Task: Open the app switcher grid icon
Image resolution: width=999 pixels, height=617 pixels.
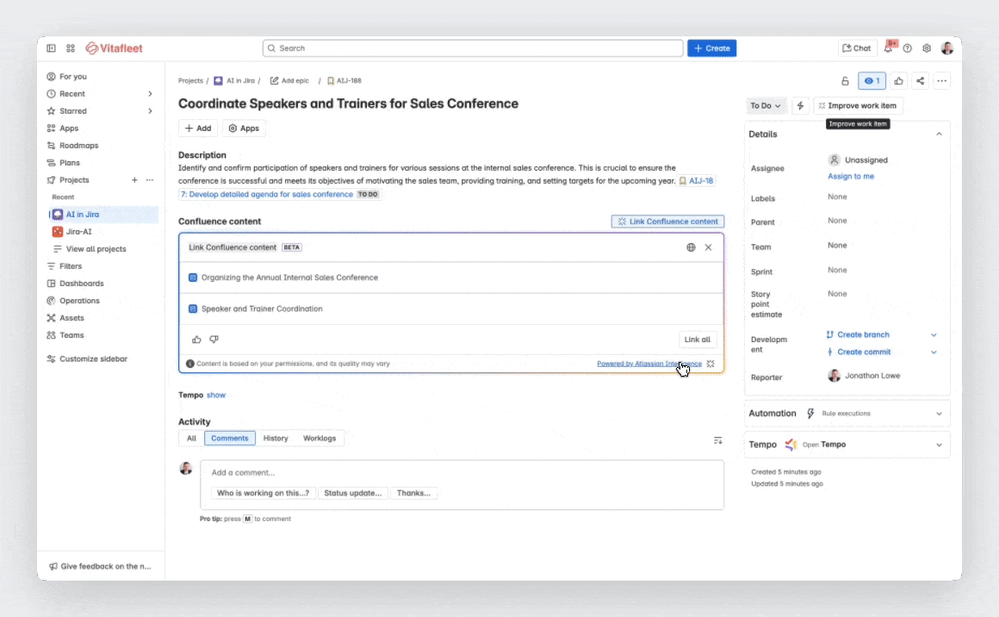Action: click(x=71, y=48)
